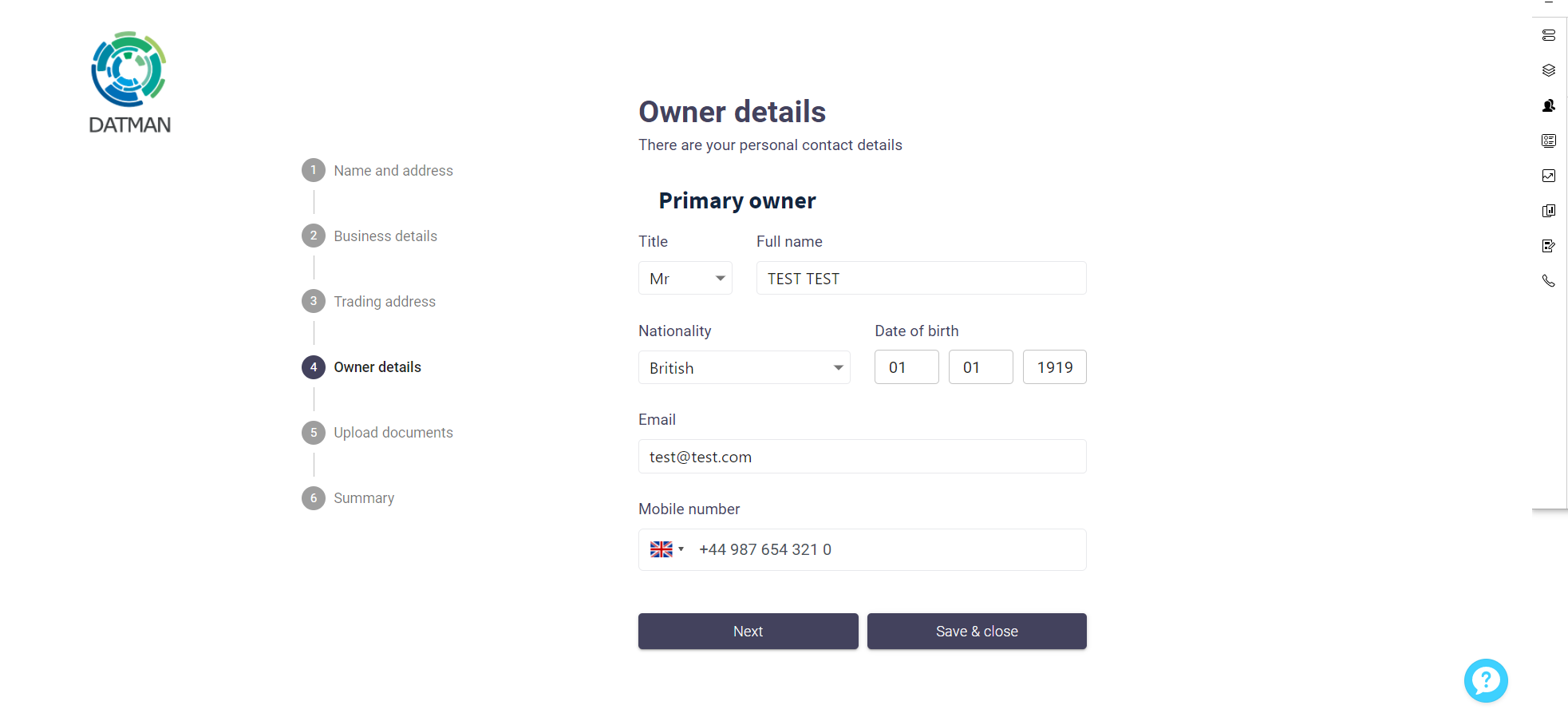Open the Nationality dropdown showing British
Image resolution: width=1568 pixels, height=721 pixels.
click(745, 367)
